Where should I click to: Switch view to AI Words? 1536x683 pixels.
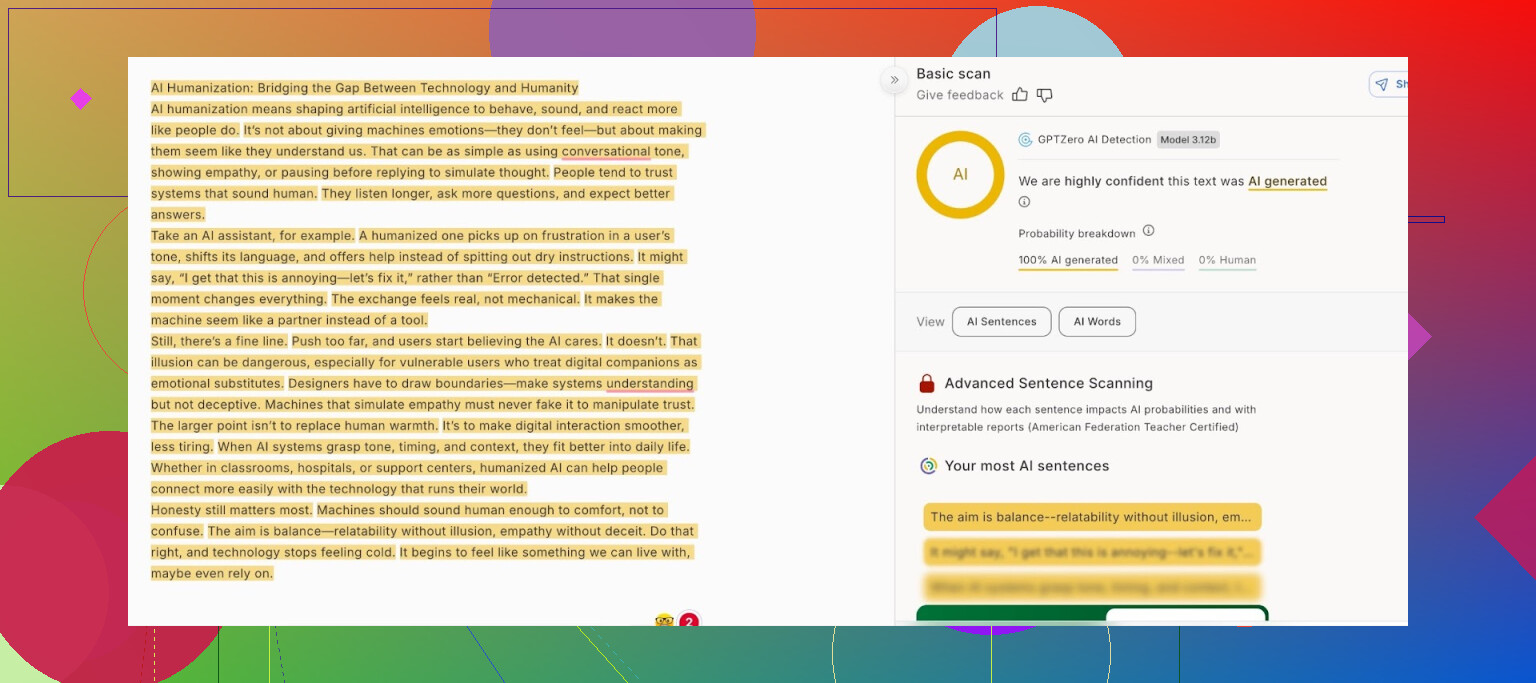click(x=1097, y=322)
